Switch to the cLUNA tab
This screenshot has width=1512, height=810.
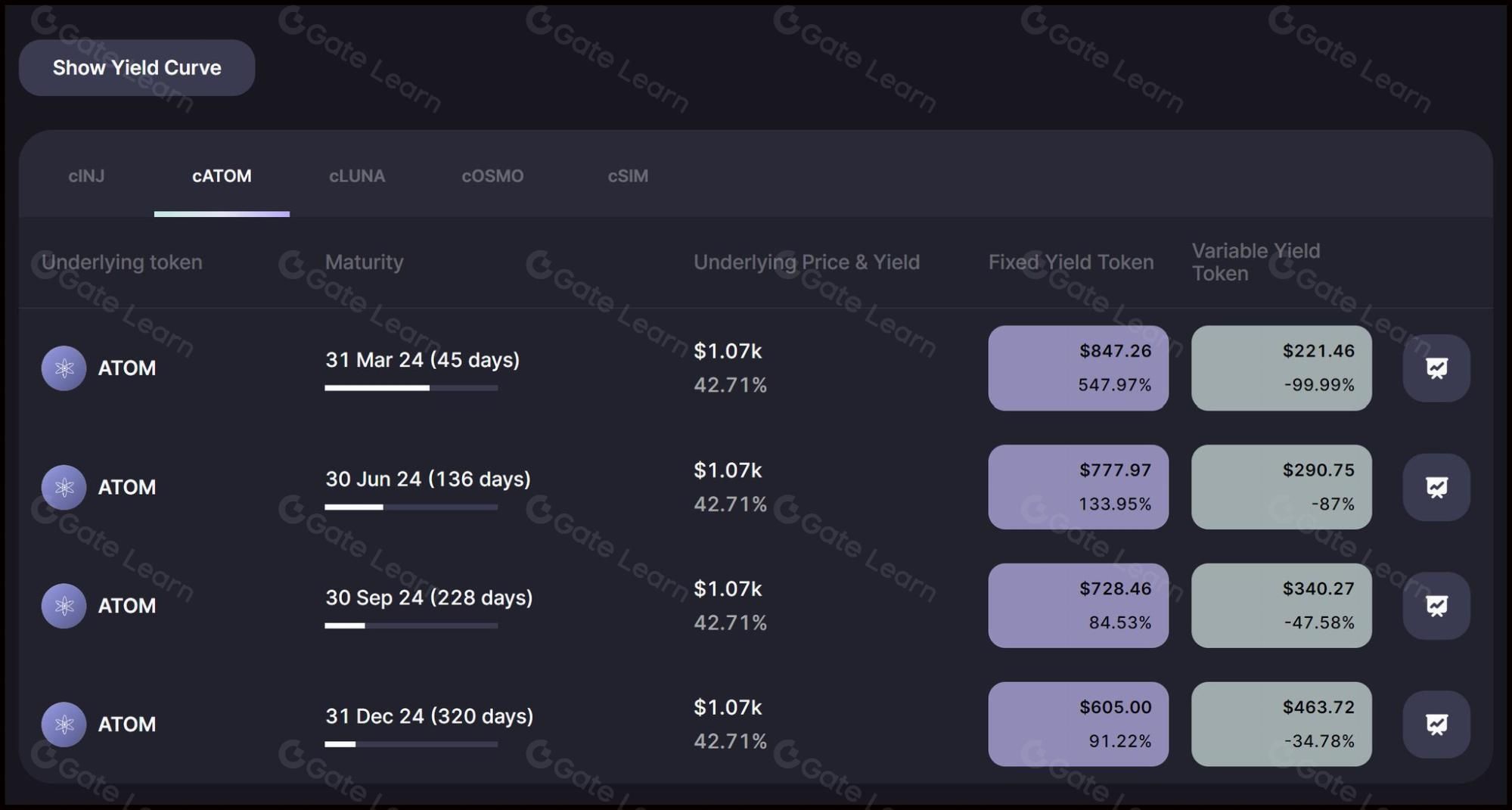pos(357,176)
